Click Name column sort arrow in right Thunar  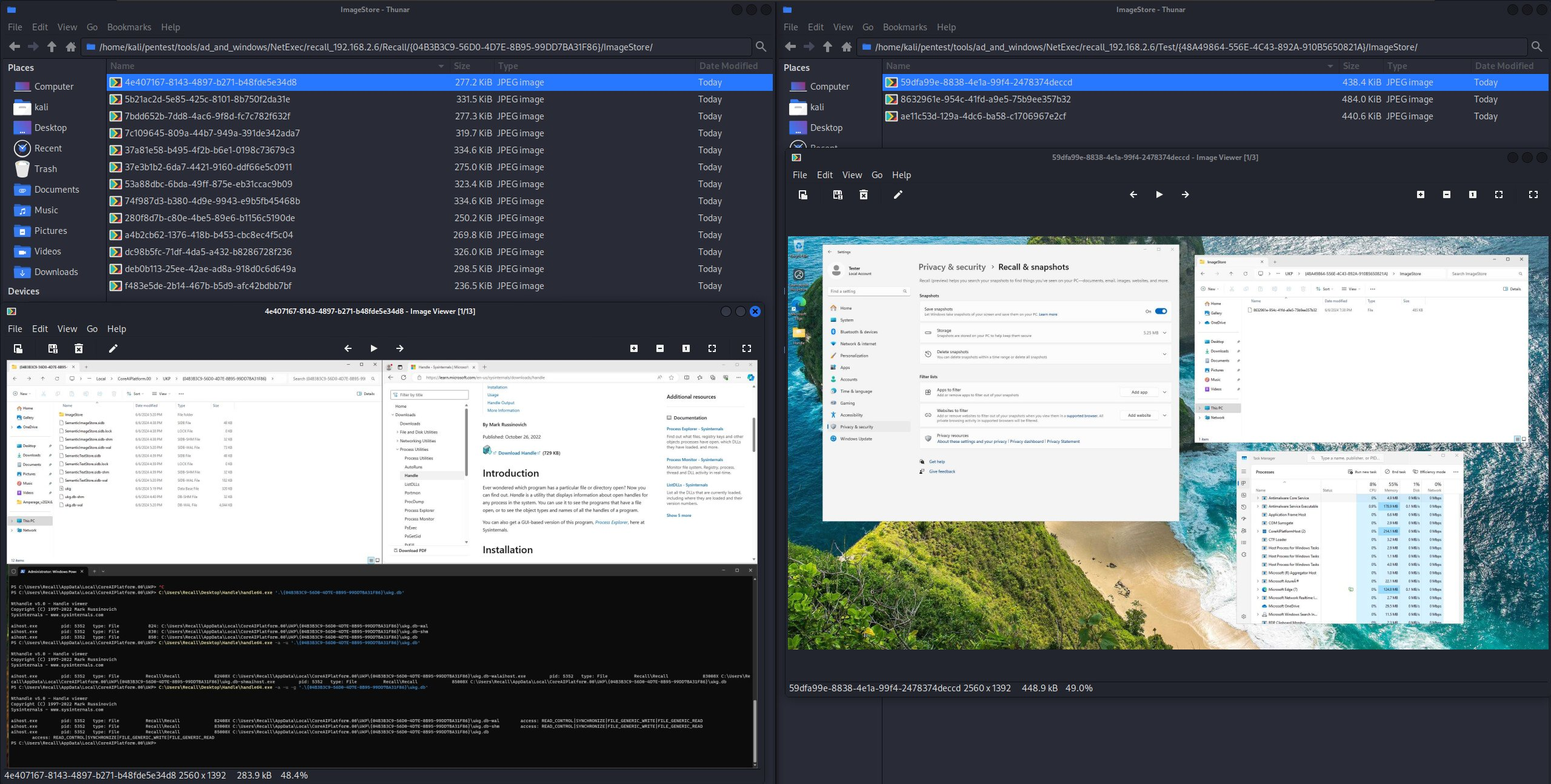coord(1330,66)
